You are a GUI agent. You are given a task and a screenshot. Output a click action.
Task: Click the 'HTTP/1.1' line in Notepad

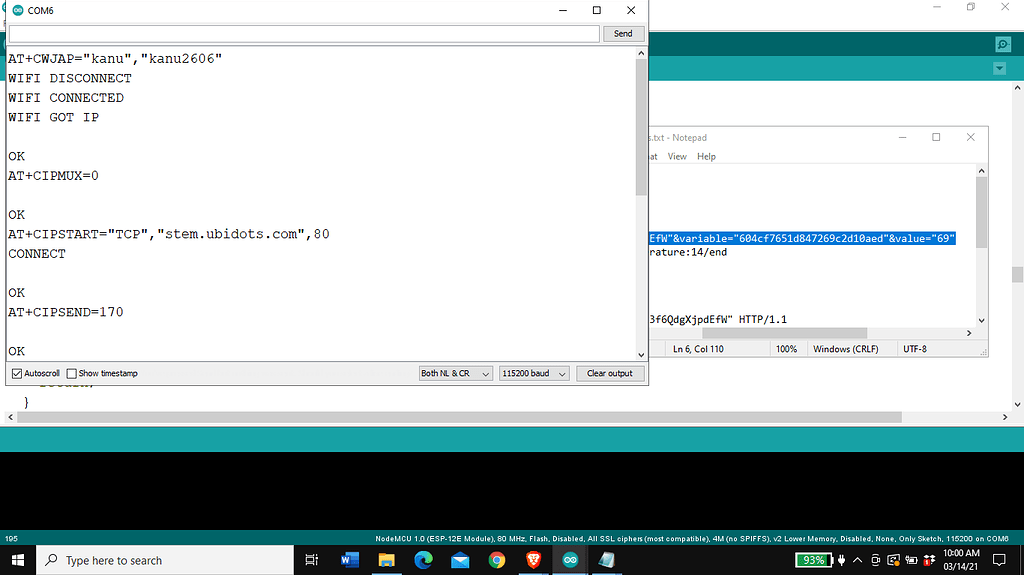click(718, 320)
